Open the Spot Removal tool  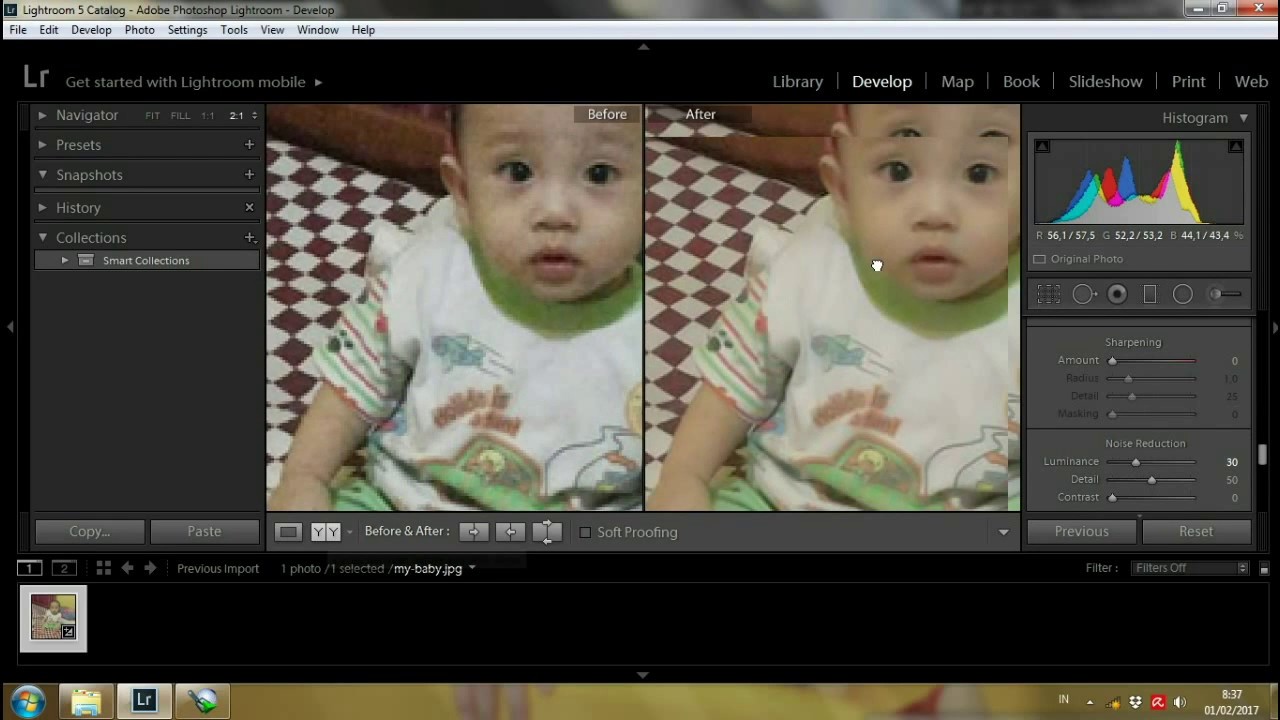1083,293
